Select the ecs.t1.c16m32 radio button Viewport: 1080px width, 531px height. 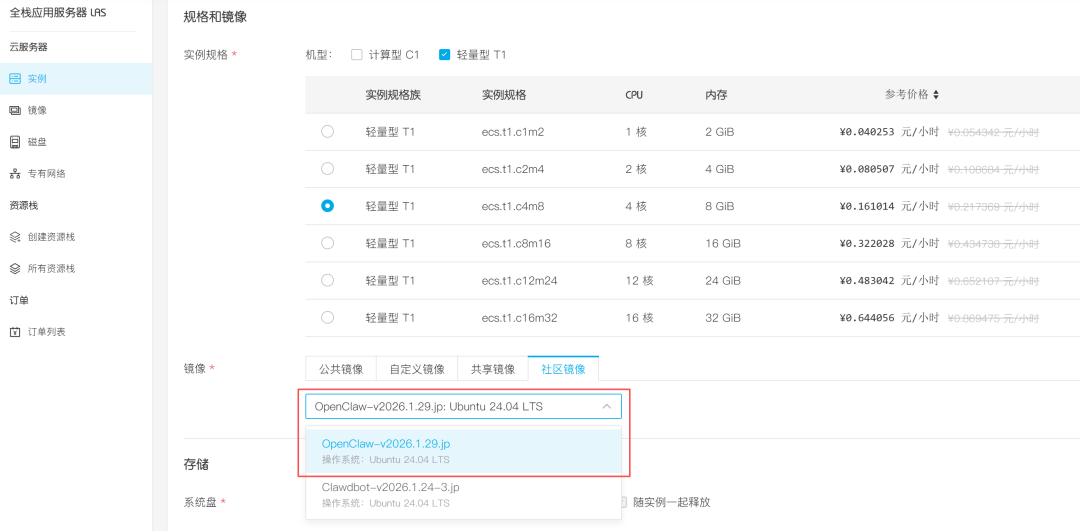(328, 317)
